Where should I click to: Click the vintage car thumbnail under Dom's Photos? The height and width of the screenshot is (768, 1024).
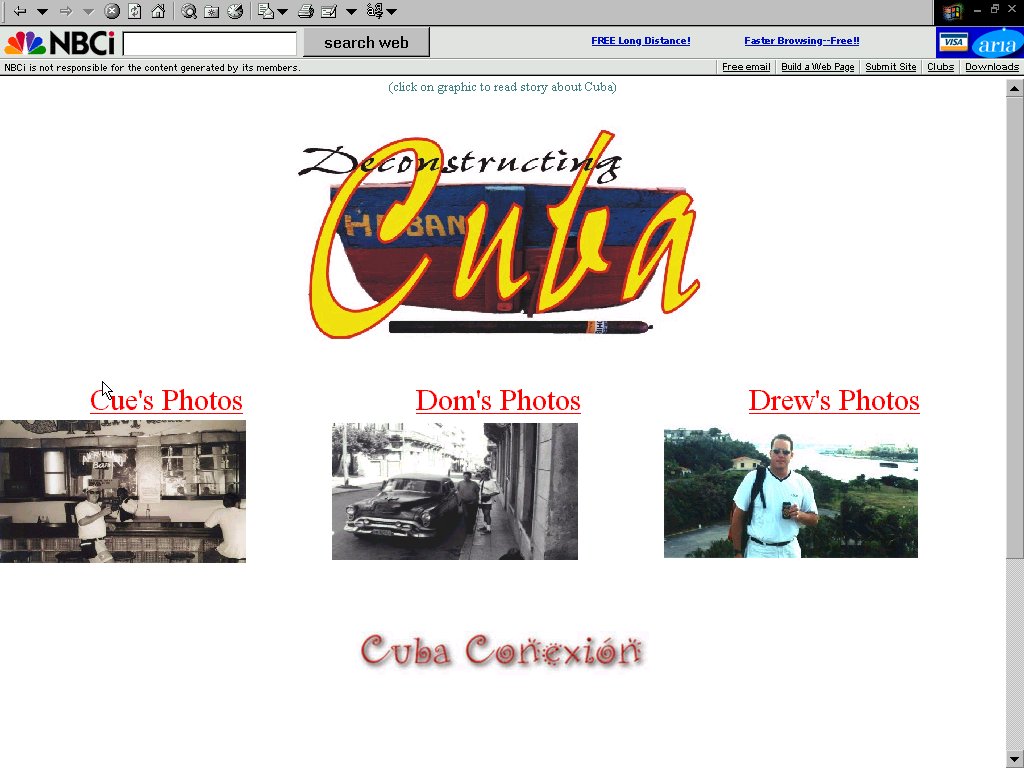tap(454, 491)
